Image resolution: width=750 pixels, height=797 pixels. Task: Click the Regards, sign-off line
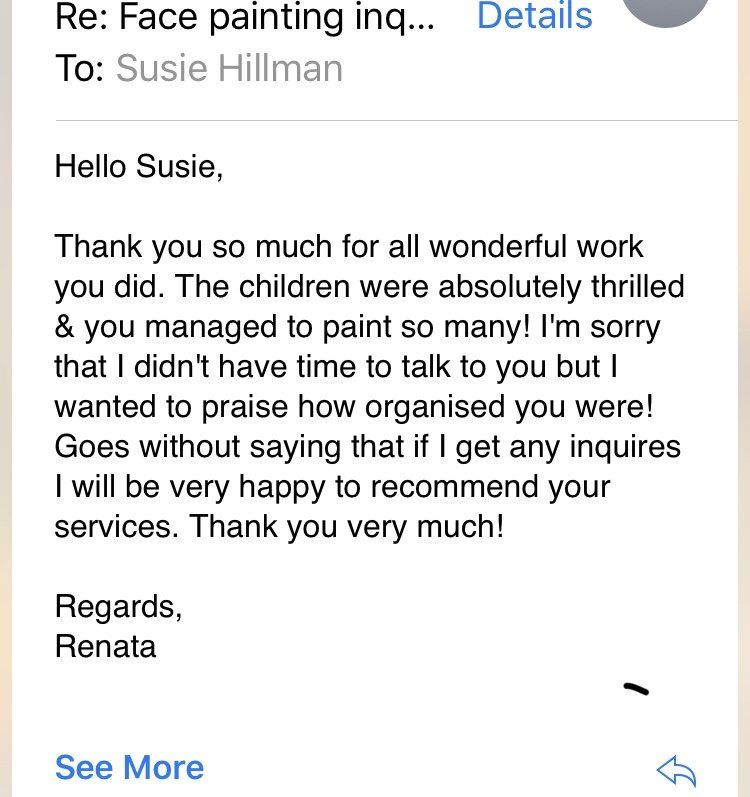tap(118, 607)
